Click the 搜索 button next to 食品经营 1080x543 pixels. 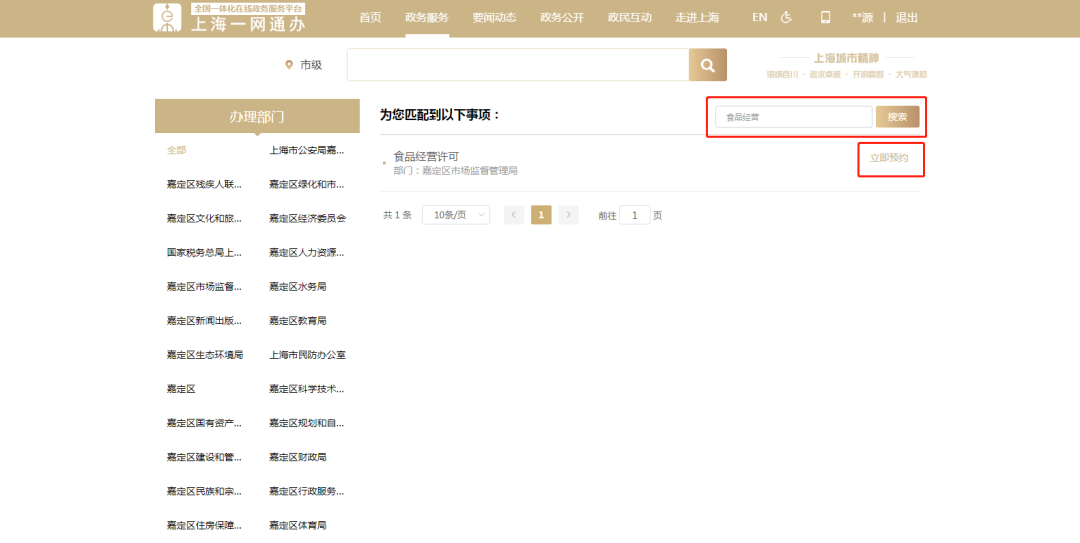point(897,117)
